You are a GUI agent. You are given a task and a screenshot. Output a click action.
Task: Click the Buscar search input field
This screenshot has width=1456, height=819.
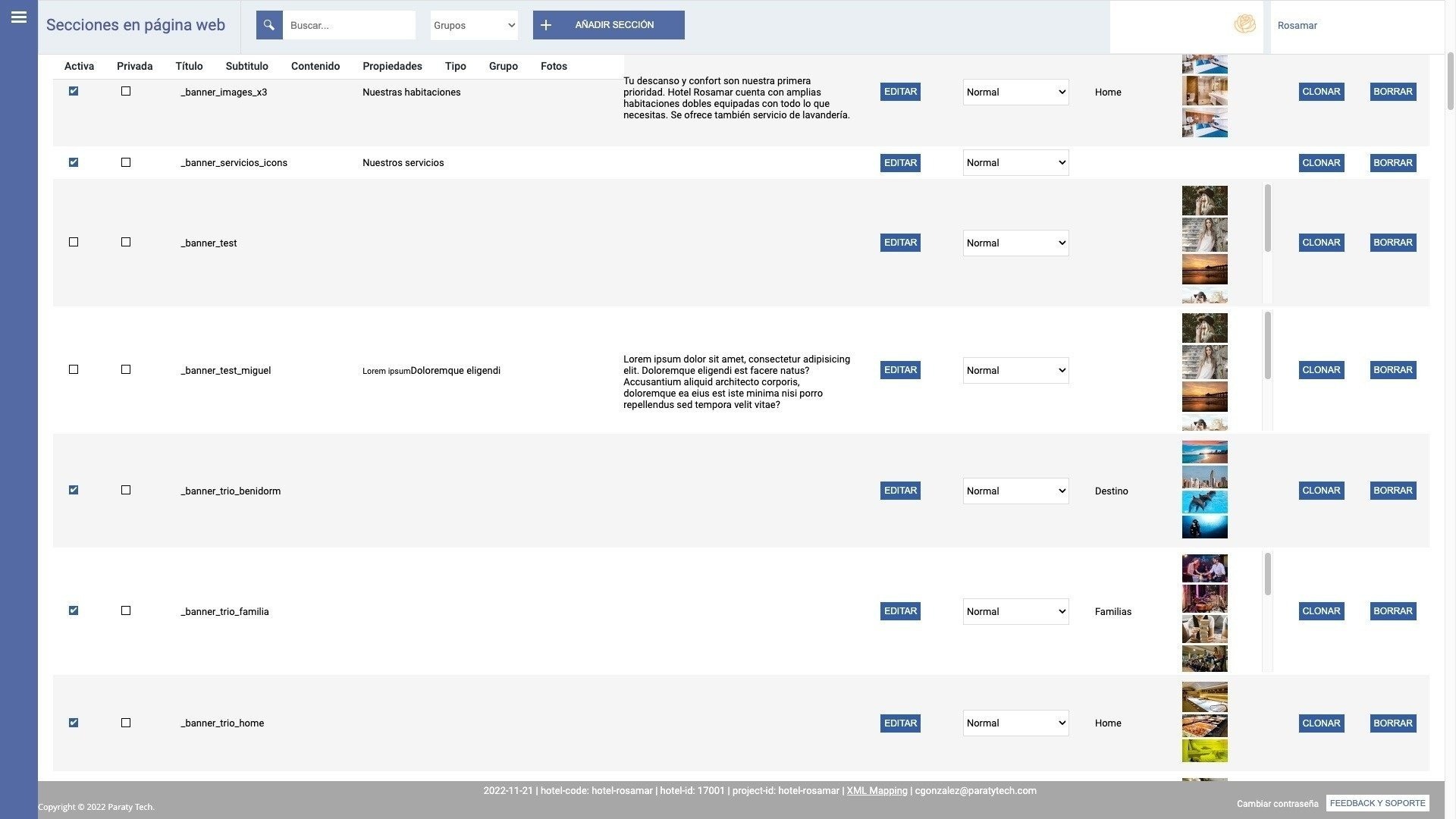tap(349, 25)
